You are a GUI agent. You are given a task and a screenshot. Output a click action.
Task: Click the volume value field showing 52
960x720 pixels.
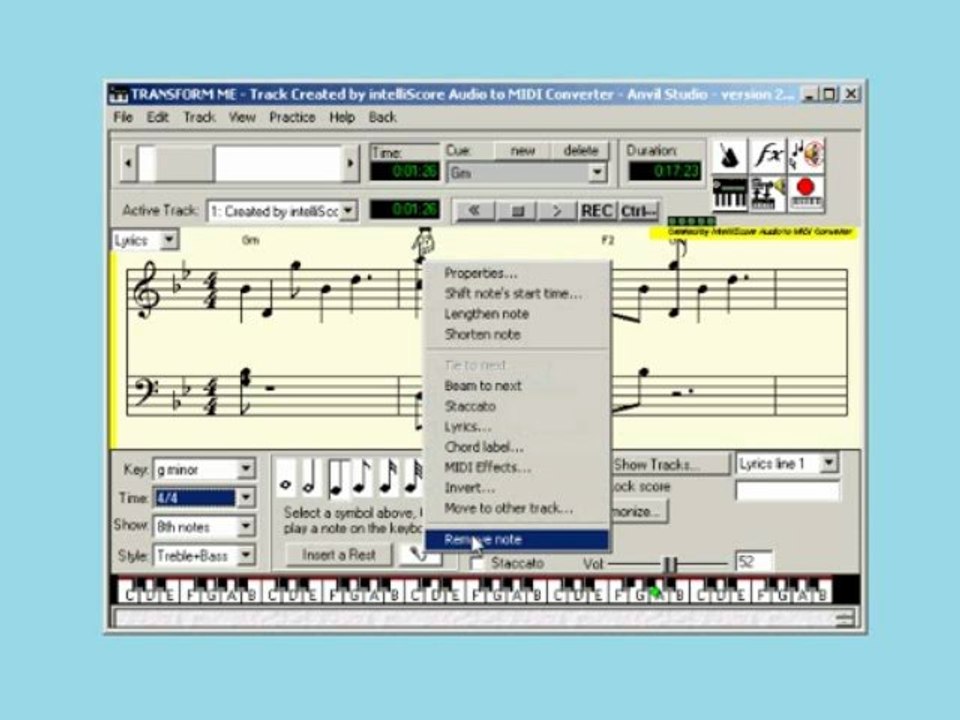tap(753, 562)
